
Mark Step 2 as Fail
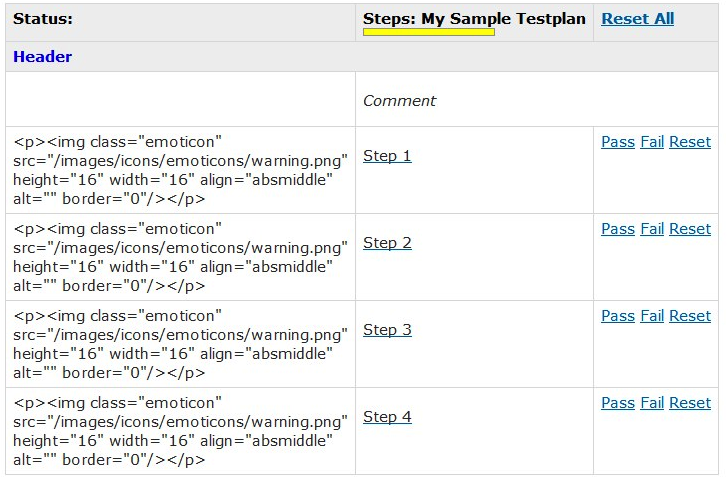[652, 229]
